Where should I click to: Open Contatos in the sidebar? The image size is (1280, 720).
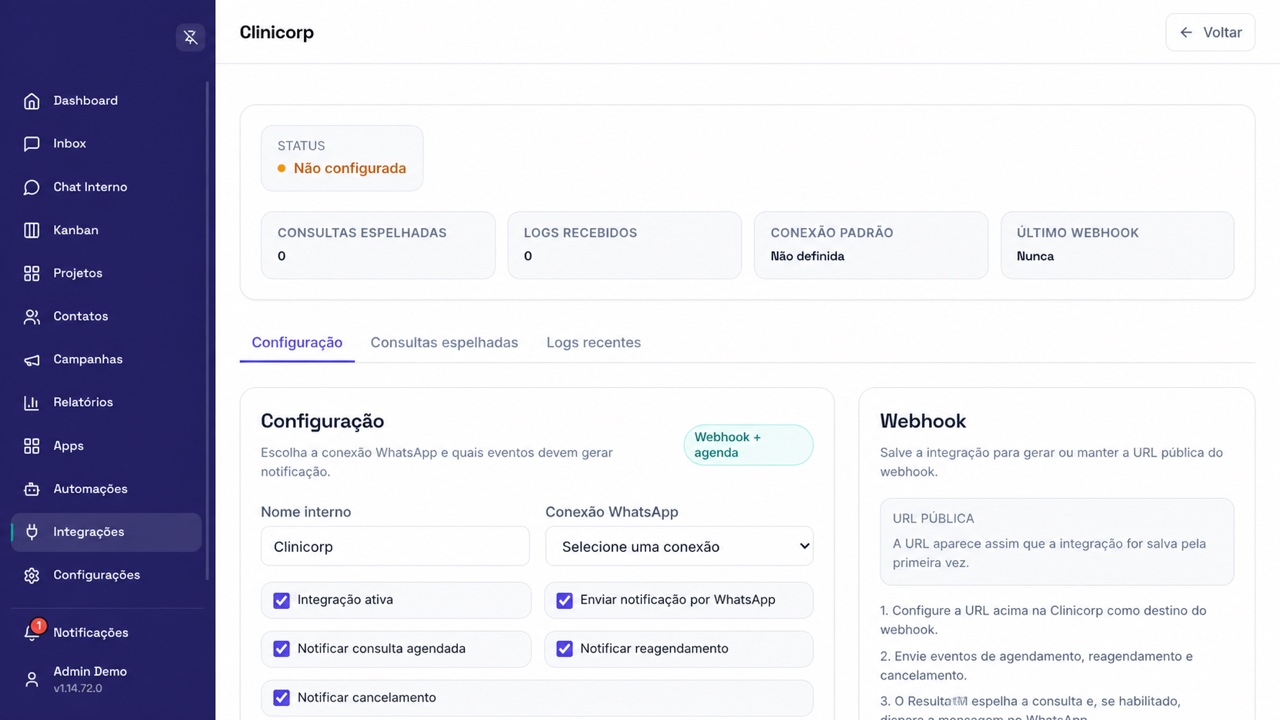click(106, 316)
